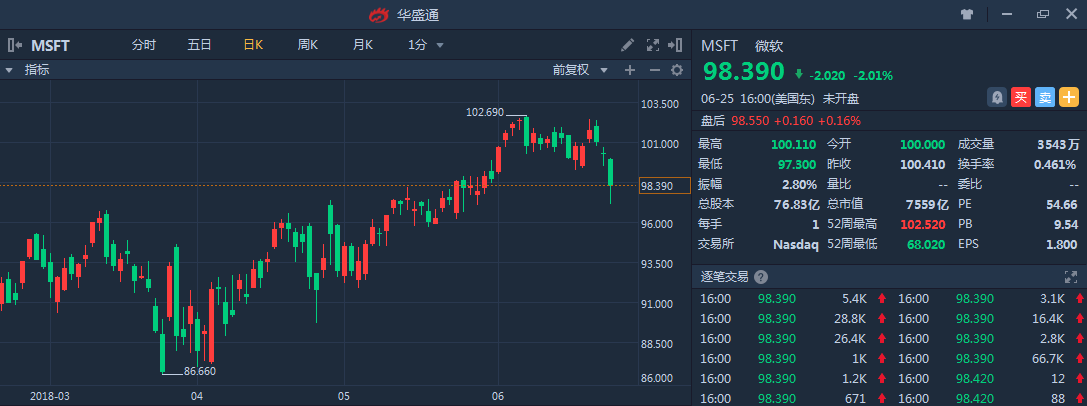
Task: Click the 最低 value 97.300
Action: click(798, 165)
